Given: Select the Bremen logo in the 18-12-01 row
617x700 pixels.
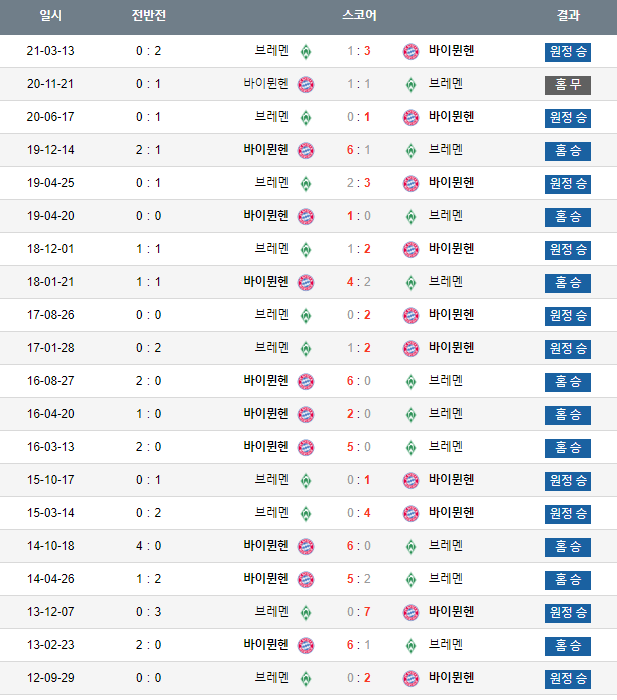Looking at the screenshot, I should click(306, 249).
